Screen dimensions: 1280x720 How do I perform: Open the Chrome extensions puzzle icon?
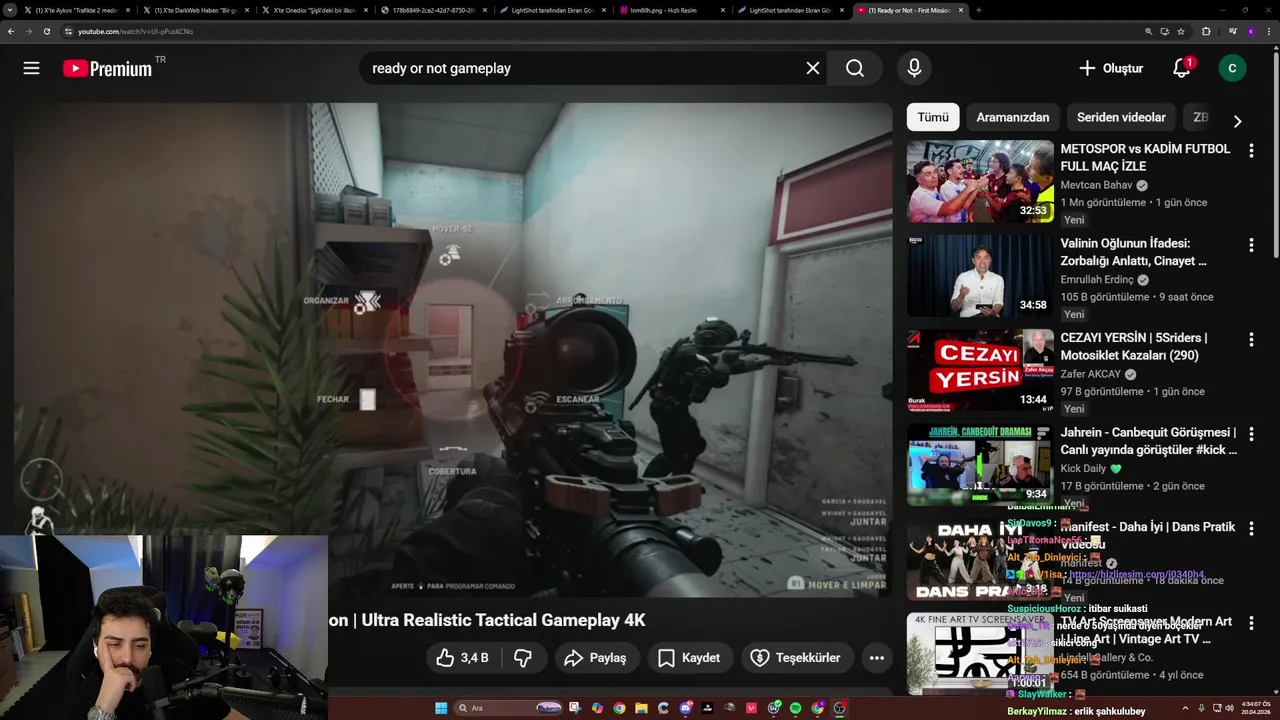point(1206,31)
